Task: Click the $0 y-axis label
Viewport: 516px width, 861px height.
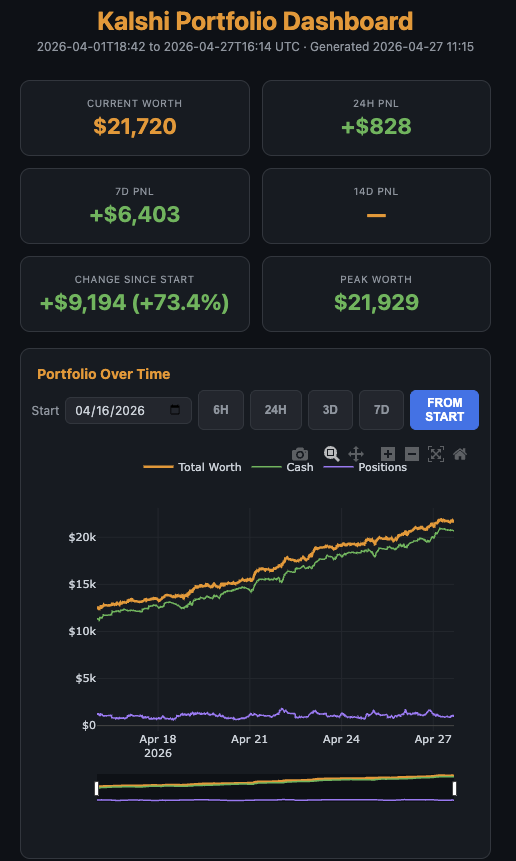Action: (x=89, y=726)
